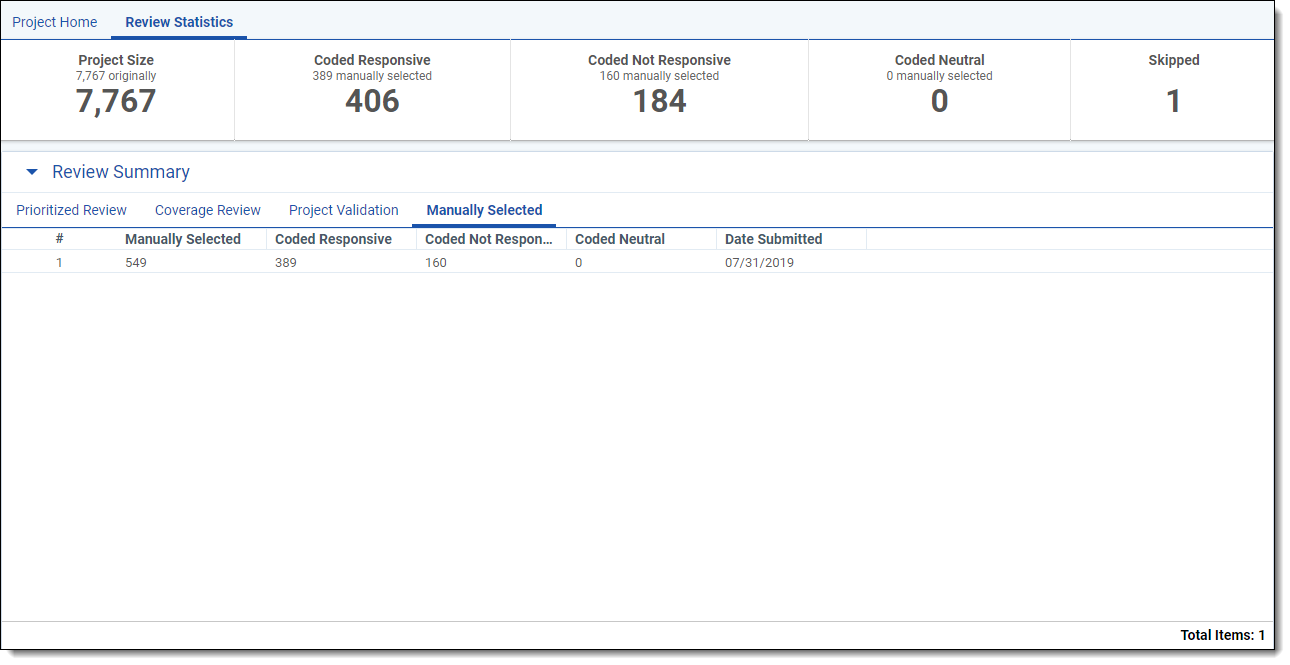Sort by Manually Selected column header
The image size is (1290, 665).
[x=183, y=239]
